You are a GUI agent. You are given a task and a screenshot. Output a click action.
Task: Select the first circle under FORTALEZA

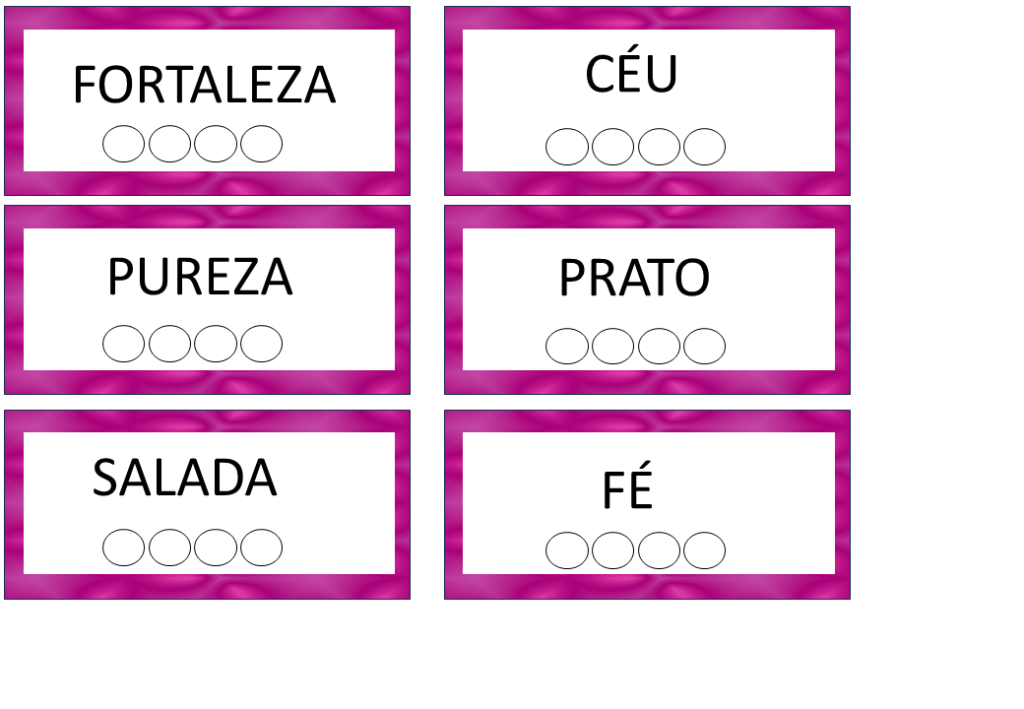click(124, 144)
